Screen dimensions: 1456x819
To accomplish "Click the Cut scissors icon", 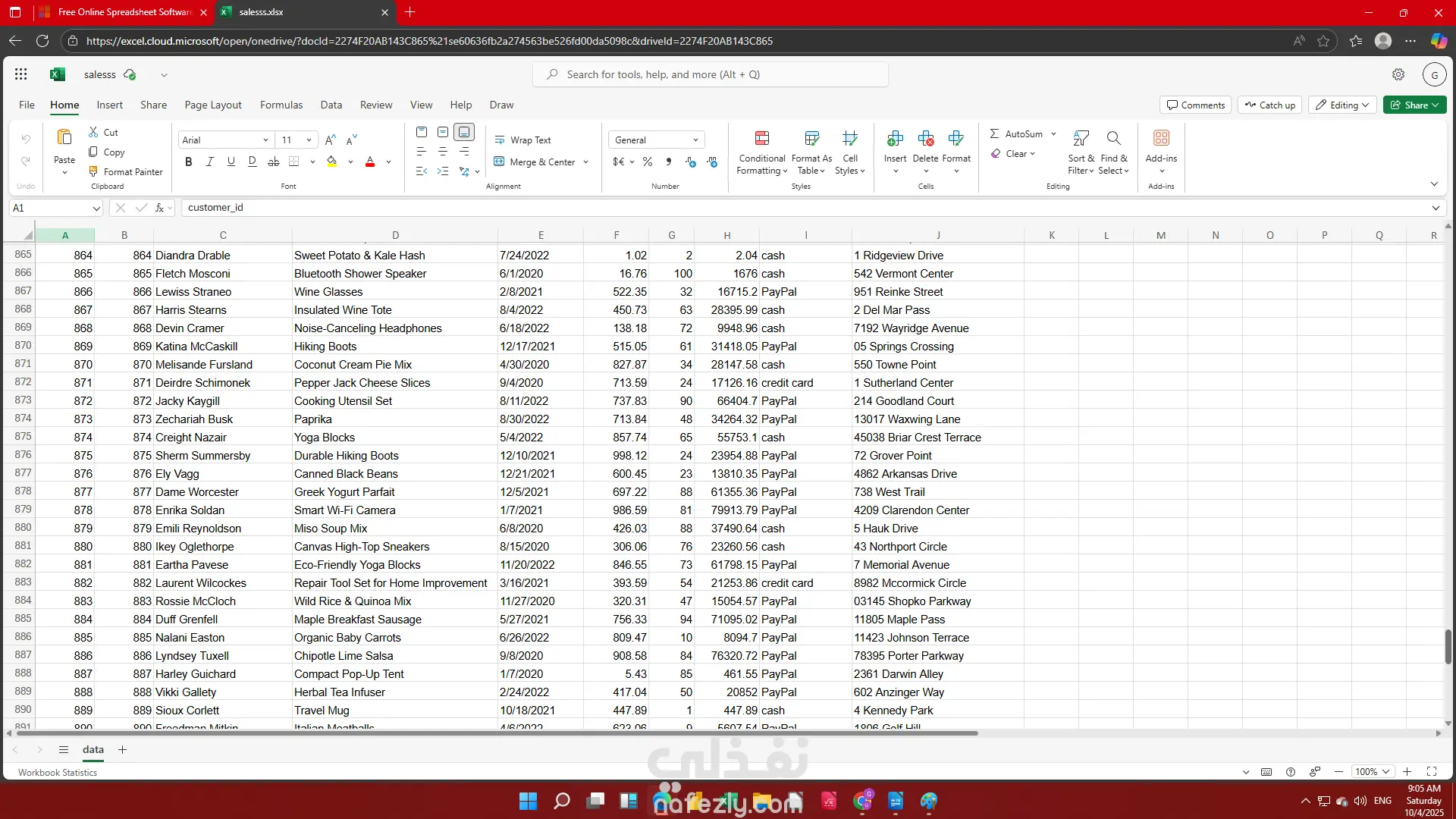I will tap(93, 132).
